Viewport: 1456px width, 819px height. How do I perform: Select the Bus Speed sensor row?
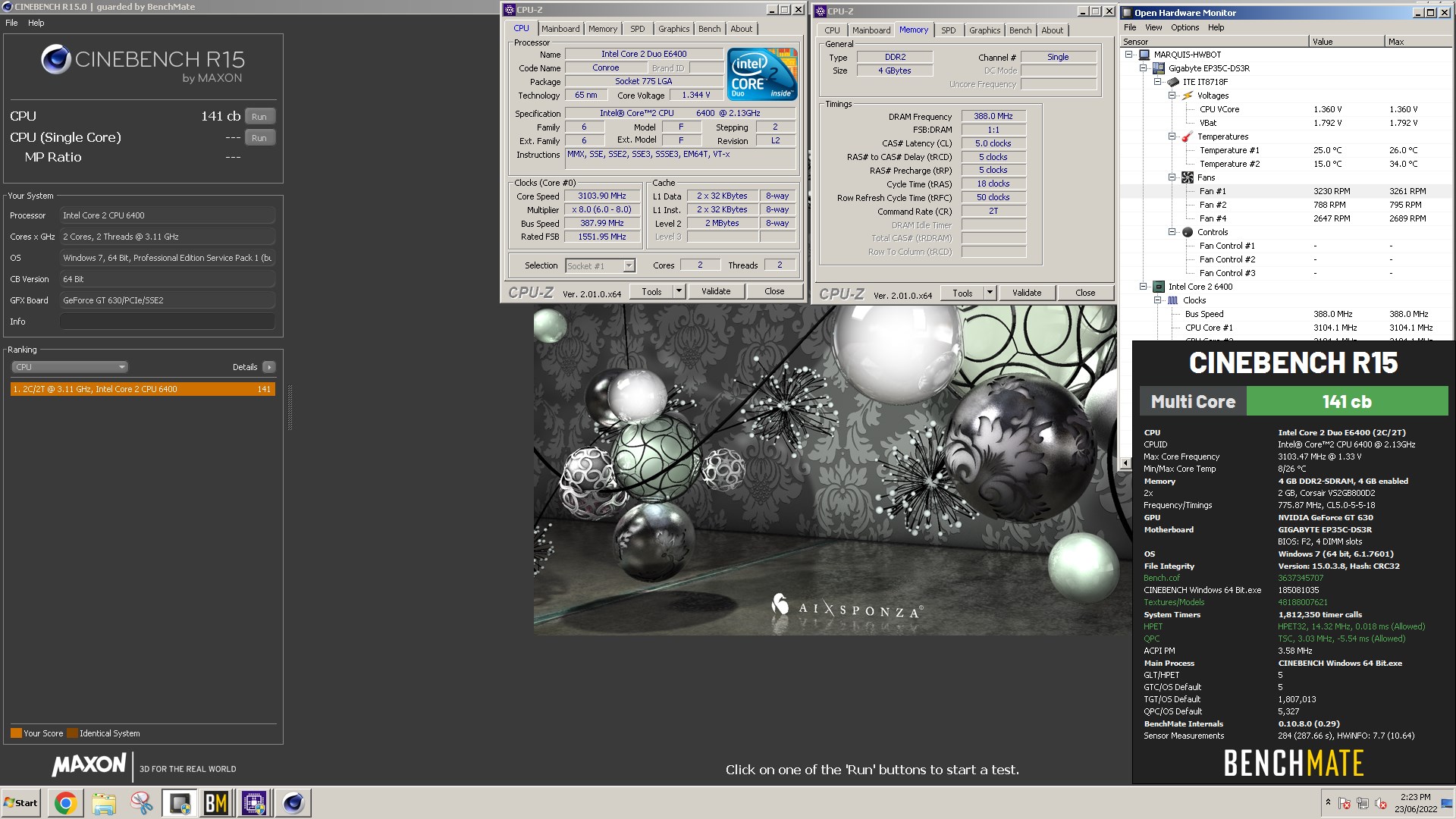[x=1288, y=314]
